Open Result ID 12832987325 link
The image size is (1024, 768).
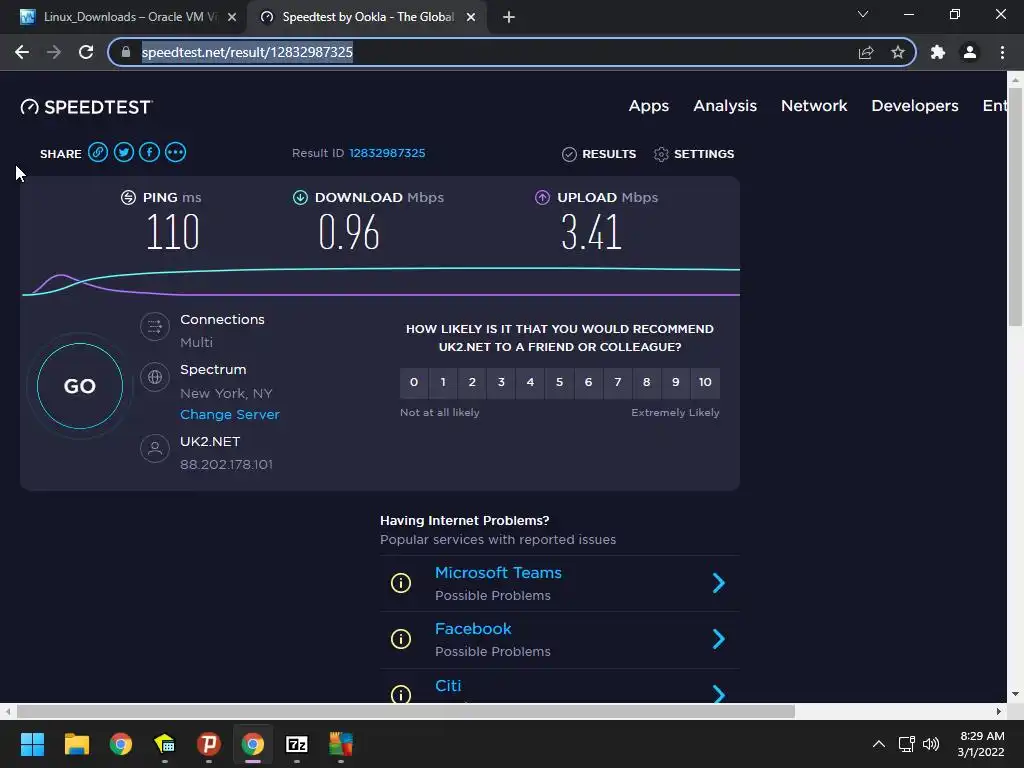pyautogui.click(x=387, y=153)
